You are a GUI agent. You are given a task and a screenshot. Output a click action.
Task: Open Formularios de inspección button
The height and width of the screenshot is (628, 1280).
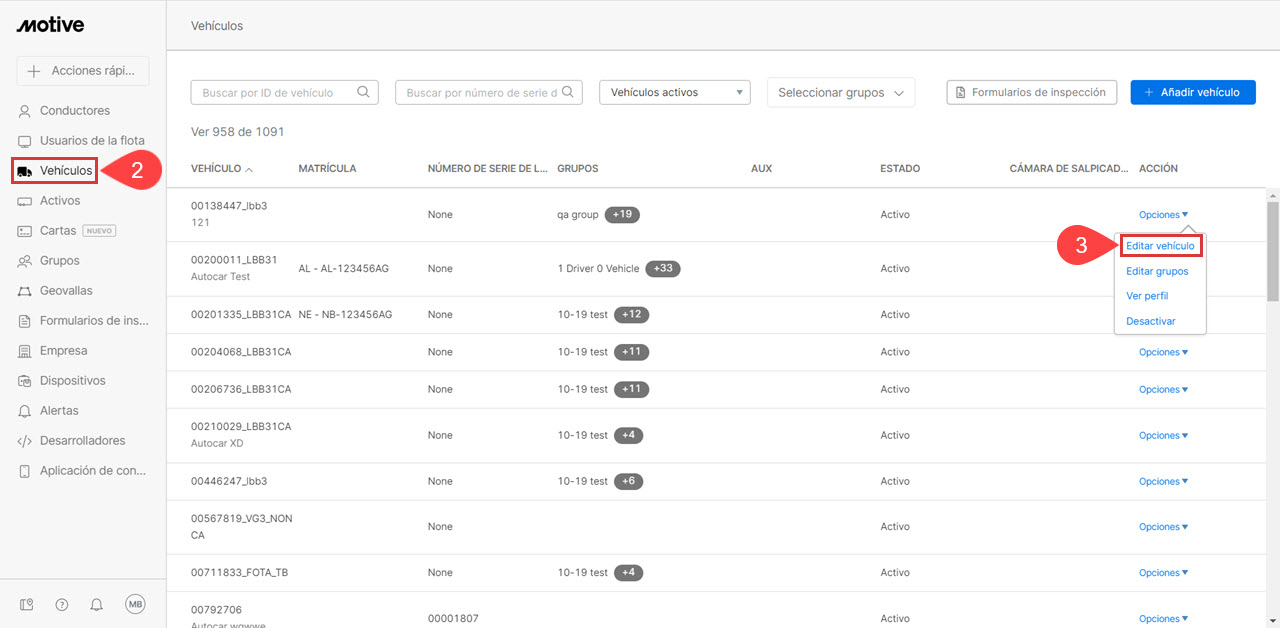coord(1032,92)
